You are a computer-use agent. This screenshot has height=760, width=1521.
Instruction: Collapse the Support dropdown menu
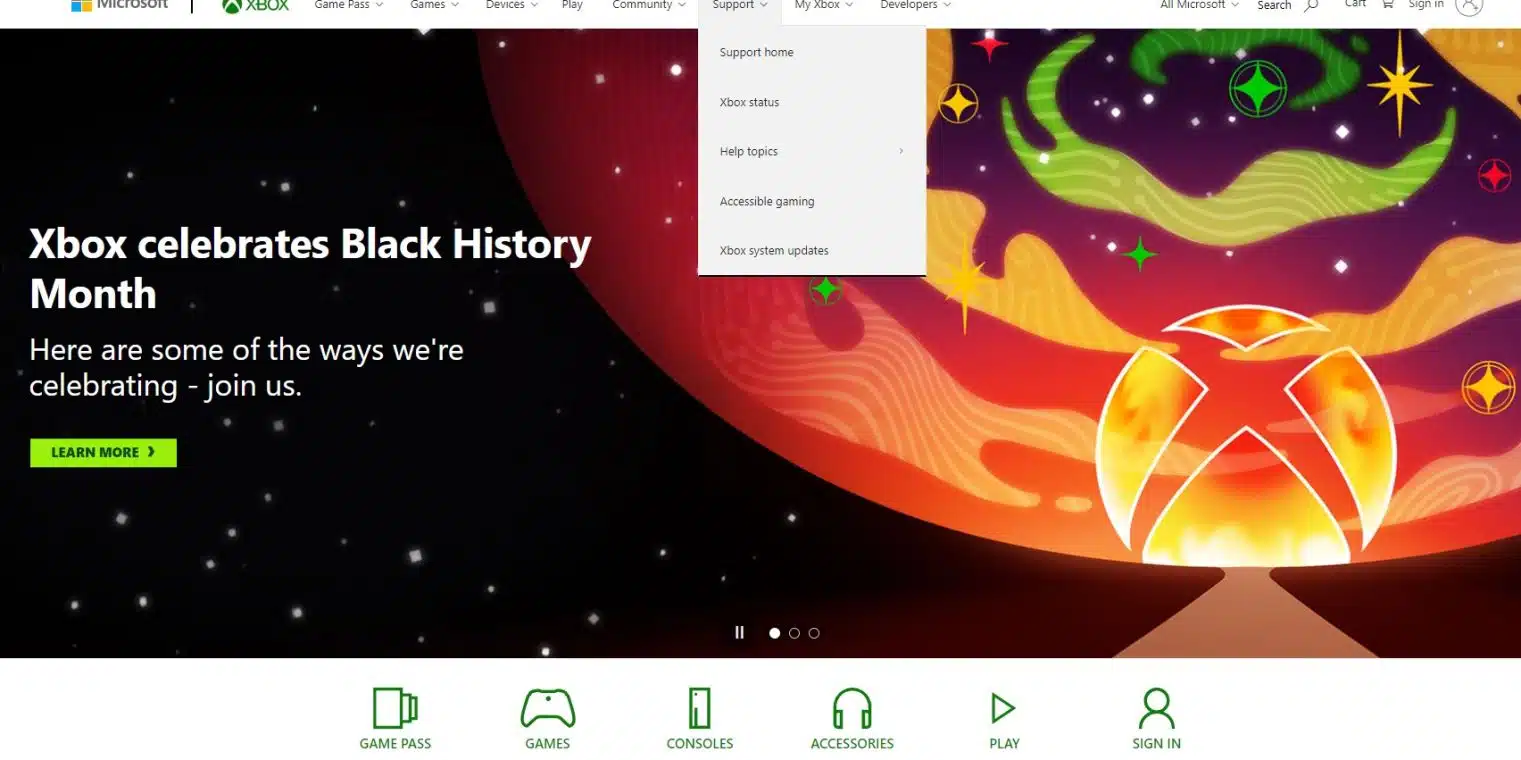(x=740, y=5)
